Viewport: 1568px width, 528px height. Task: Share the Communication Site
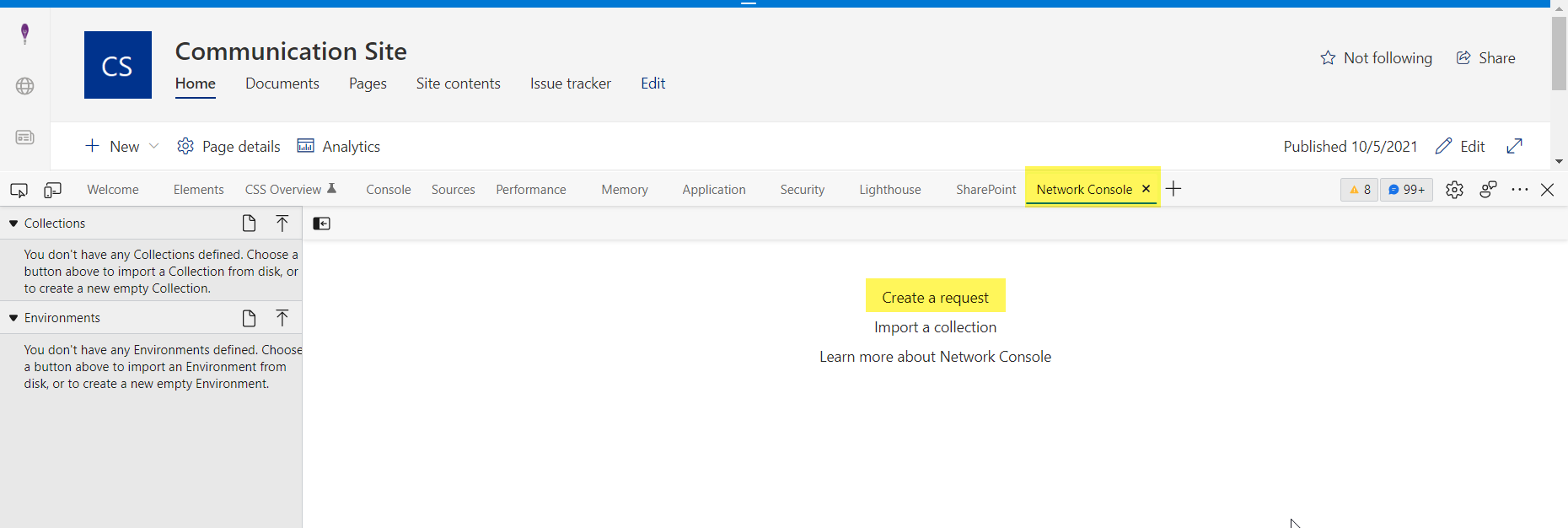coord(1485,58)
